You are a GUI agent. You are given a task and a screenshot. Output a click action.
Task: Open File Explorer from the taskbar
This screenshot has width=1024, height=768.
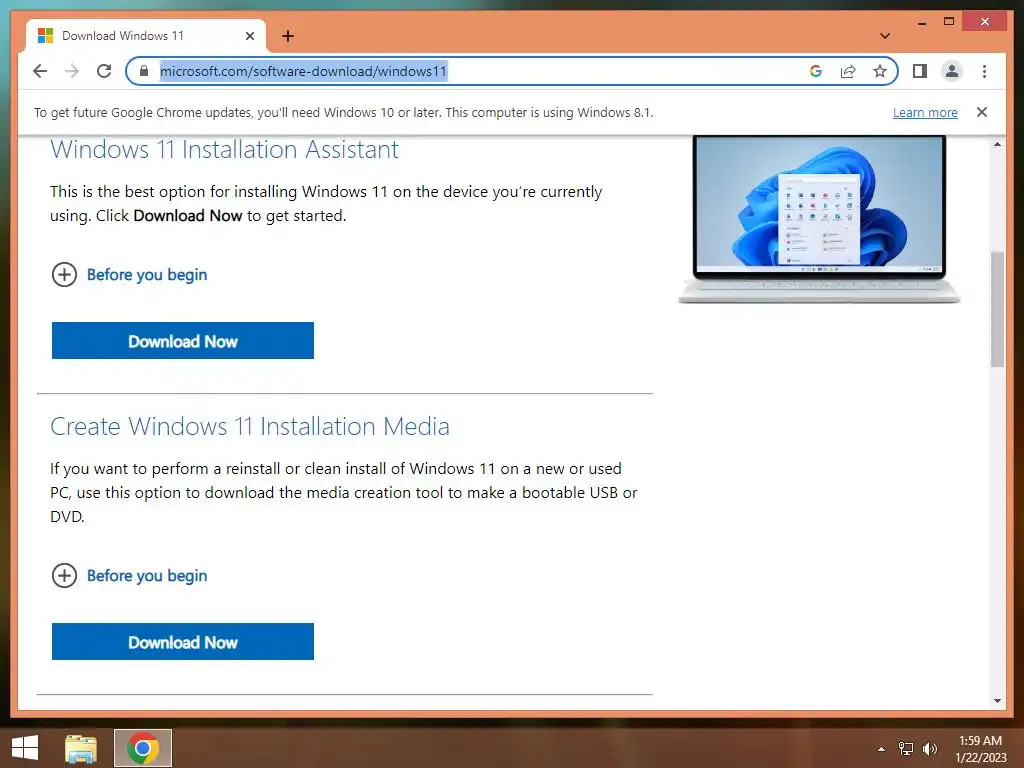point(81,748)
